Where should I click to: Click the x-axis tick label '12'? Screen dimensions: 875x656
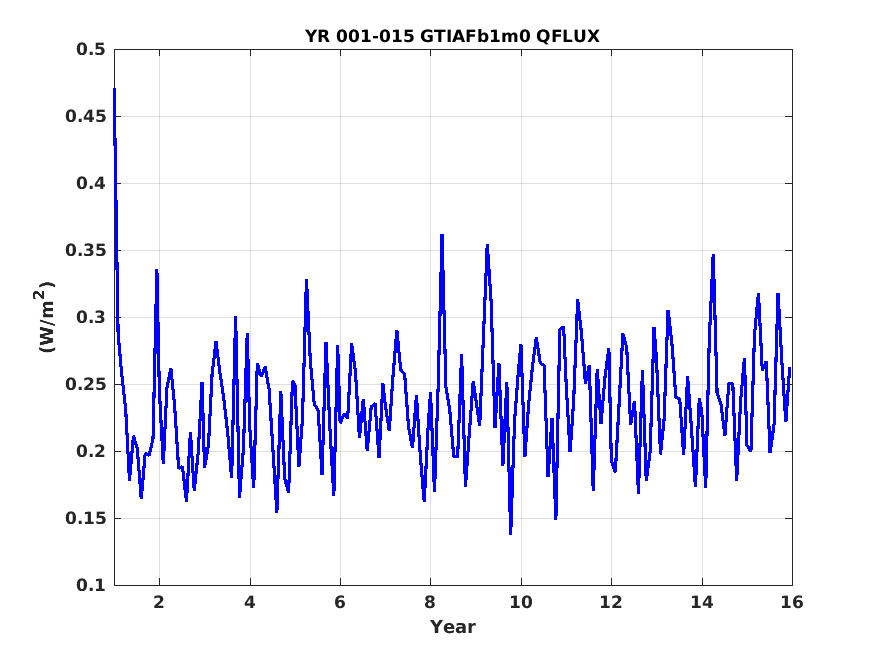[x=611, y=602]
